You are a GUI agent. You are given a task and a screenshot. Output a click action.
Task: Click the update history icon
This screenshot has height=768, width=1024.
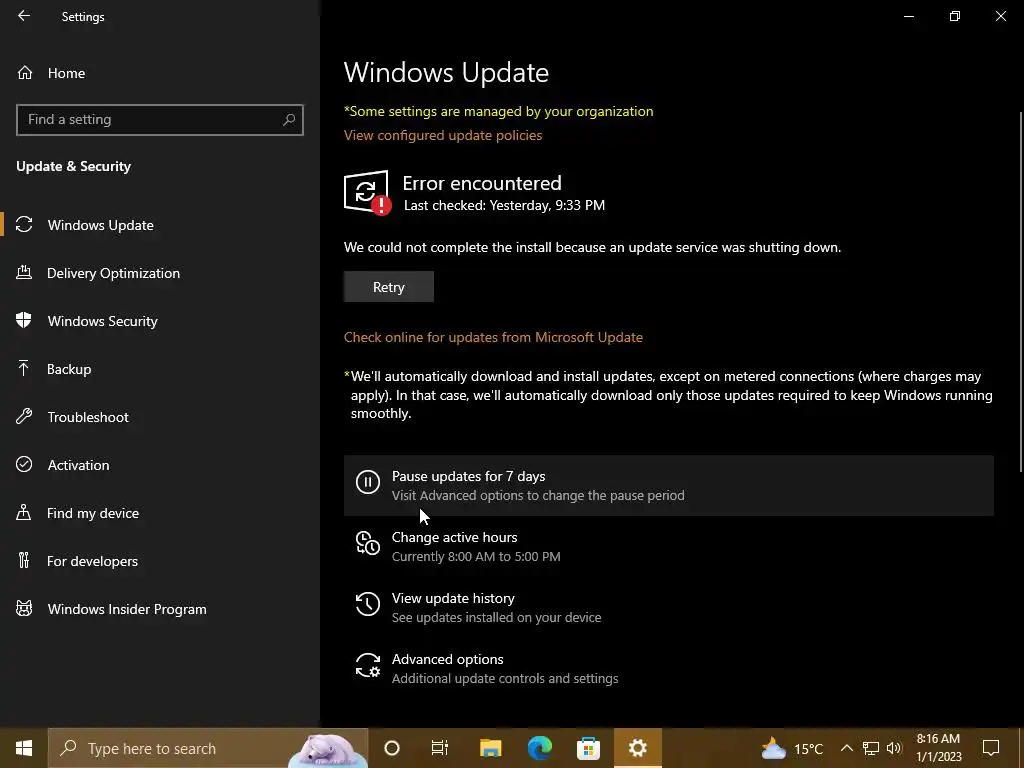368,604
